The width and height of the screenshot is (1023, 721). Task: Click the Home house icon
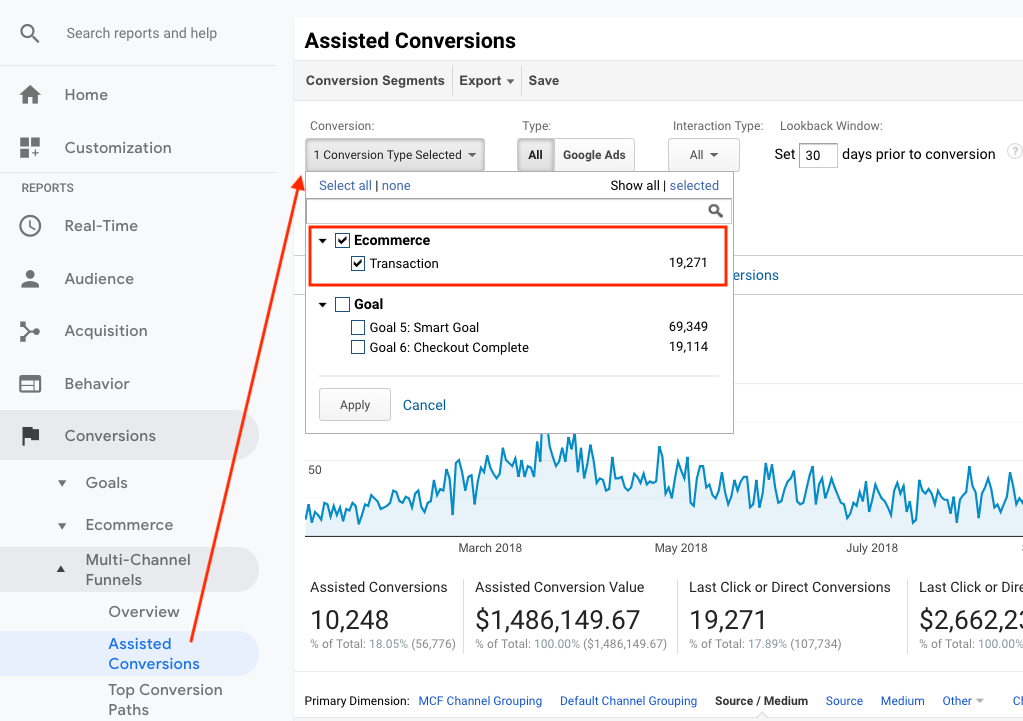(30, 95)
